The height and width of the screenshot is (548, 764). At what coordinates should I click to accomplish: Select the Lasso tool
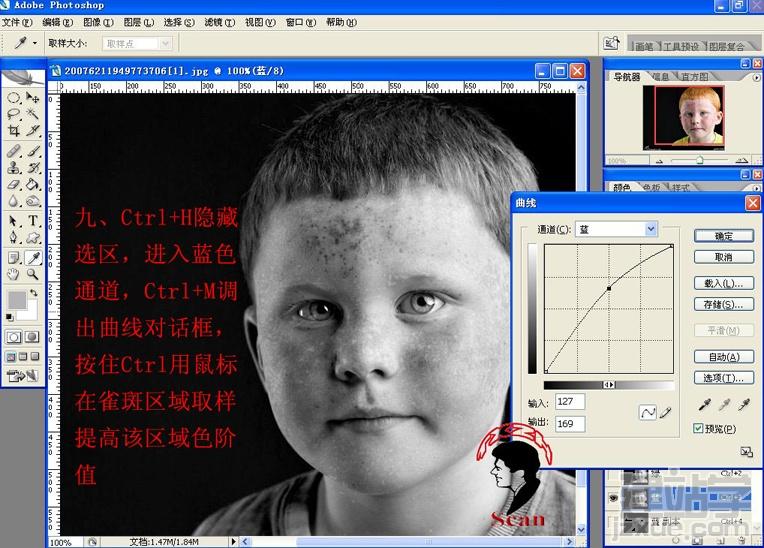pyautogui.click(x=14, y=114)
